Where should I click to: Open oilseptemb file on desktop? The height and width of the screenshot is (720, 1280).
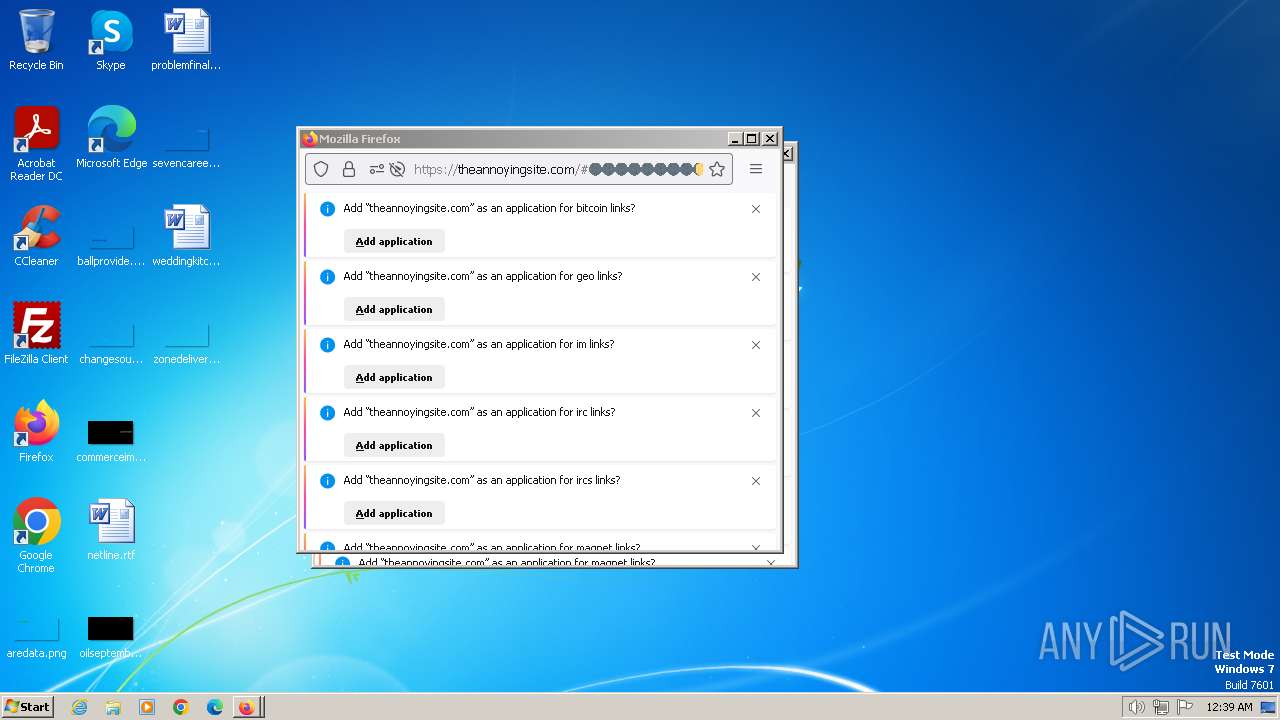[x=111, y=636]
